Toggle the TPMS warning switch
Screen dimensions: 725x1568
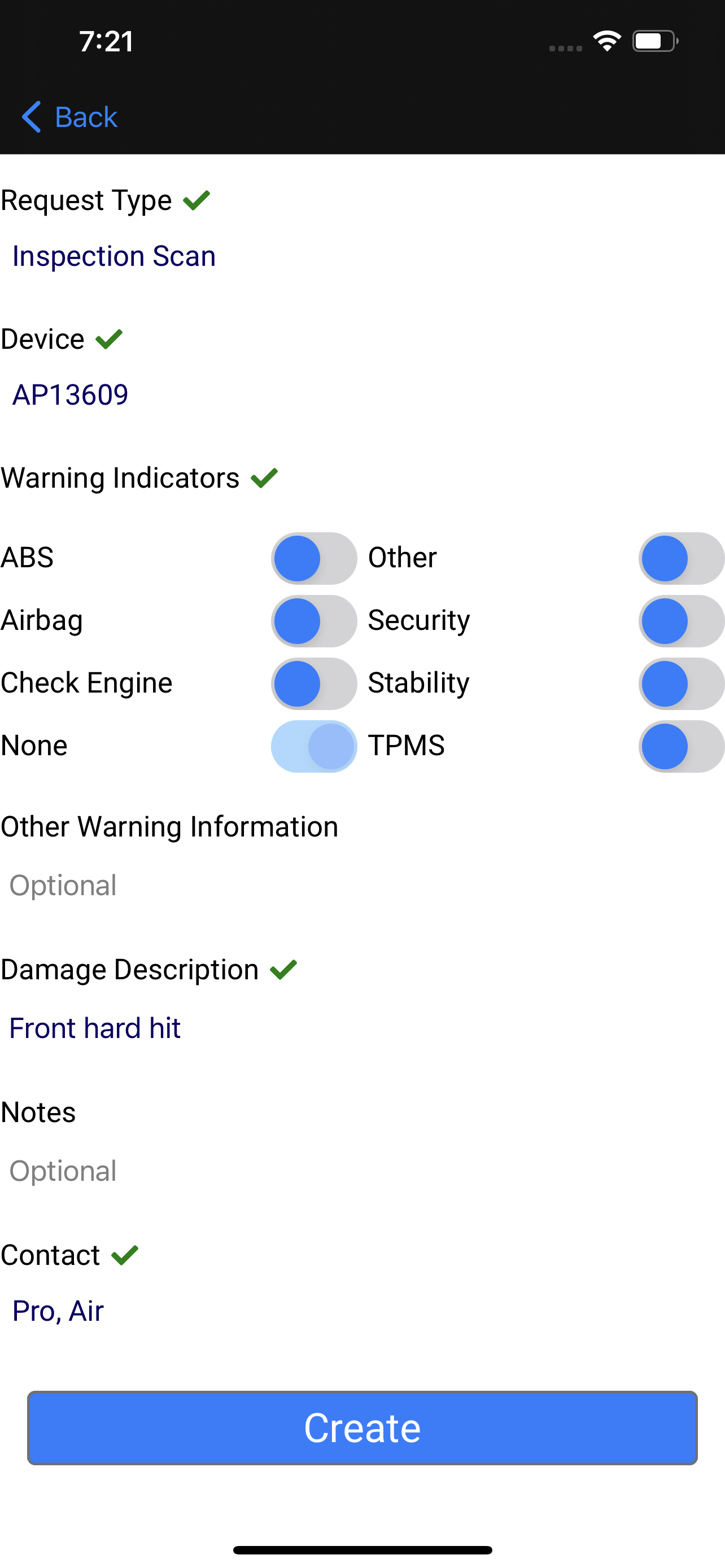coord(682,746)
